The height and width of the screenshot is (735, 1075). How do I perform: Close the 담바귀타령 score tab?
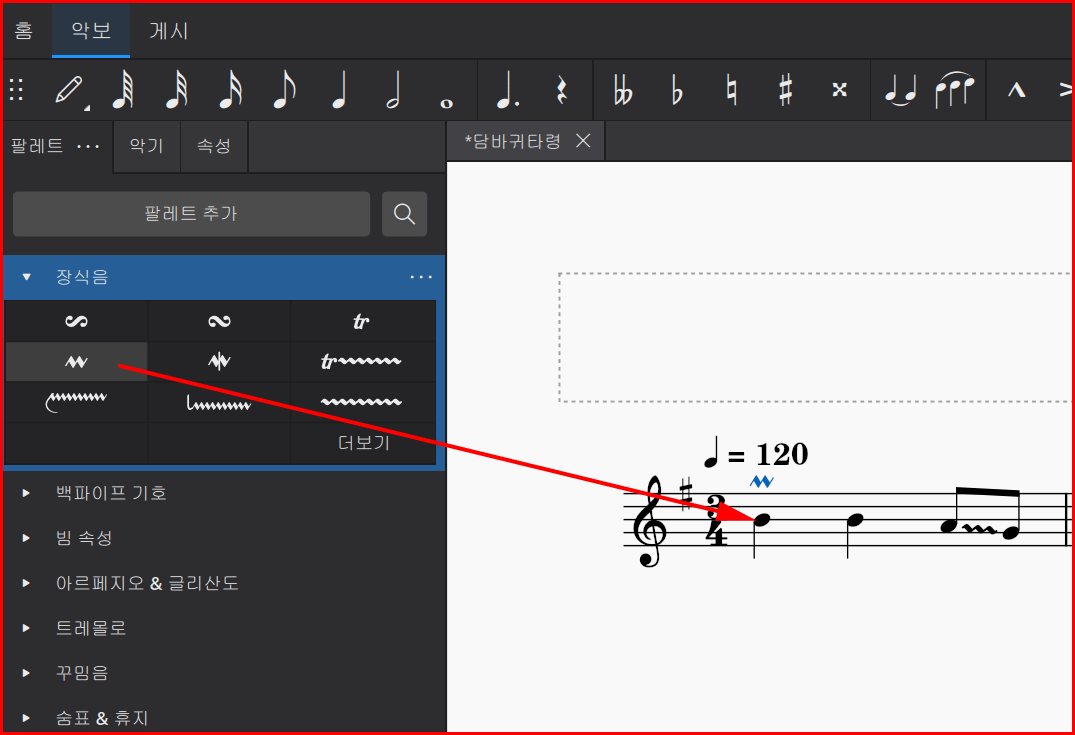point(583,141)
